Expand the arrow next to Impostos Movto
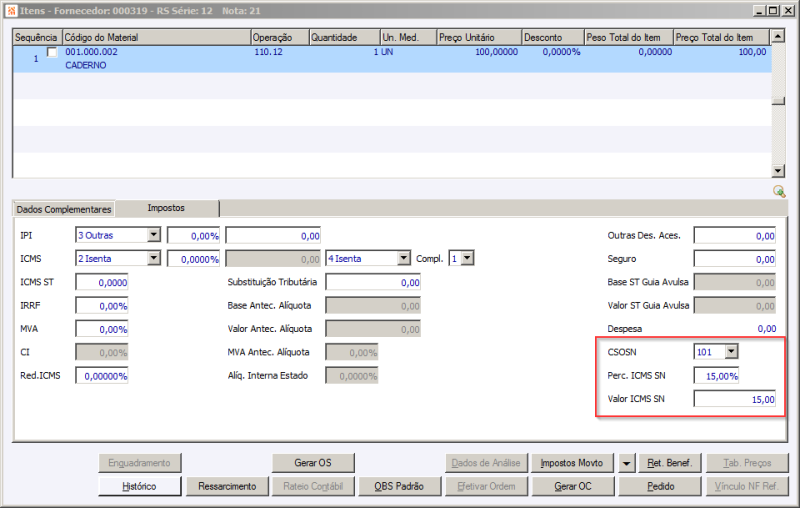This screenshot has width=800, height=508. pyautogui.click(x=626, y=463)
